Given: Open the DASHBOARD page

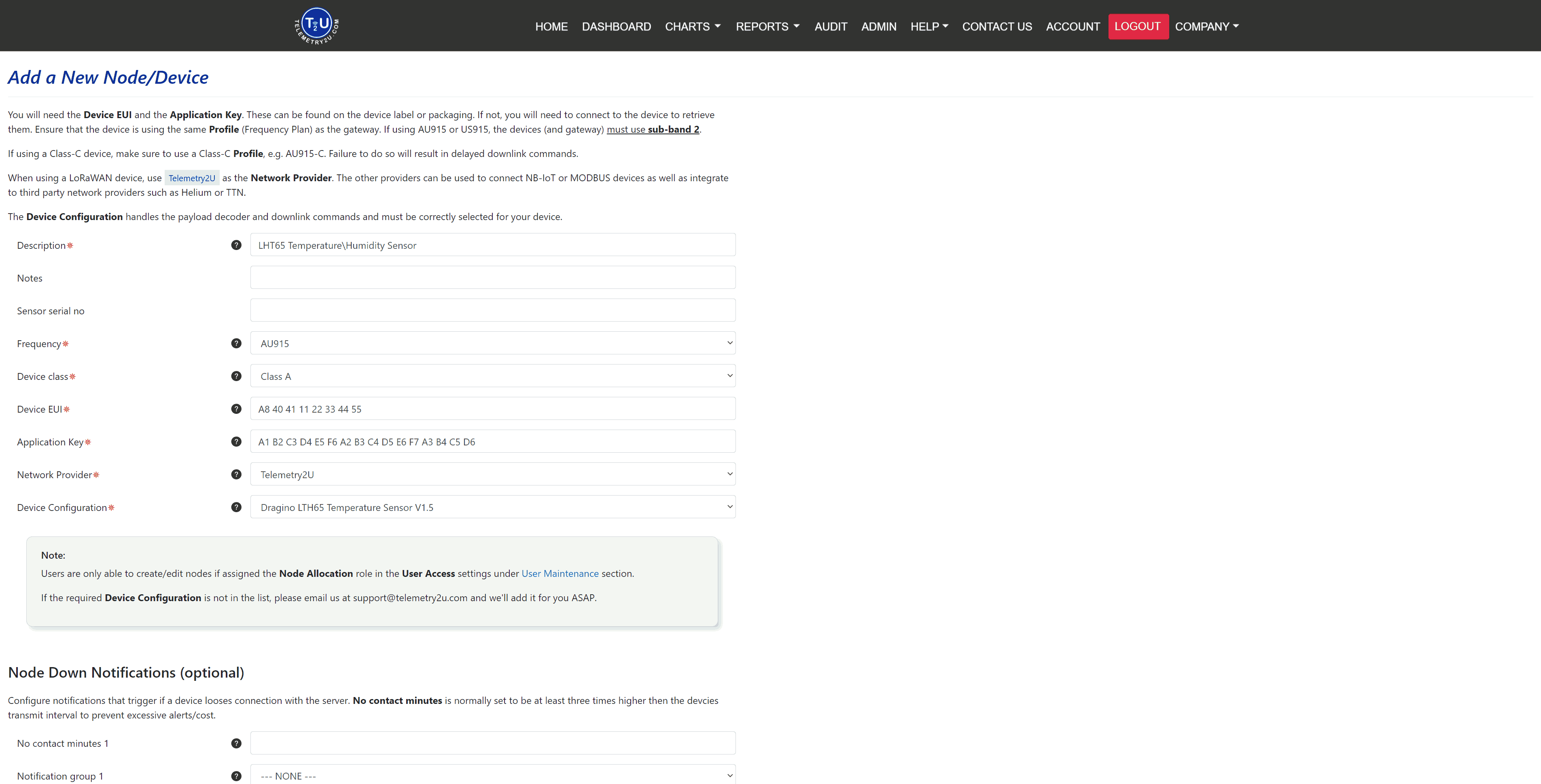Looking at the screenshot, I should click(x=616, y=26).
